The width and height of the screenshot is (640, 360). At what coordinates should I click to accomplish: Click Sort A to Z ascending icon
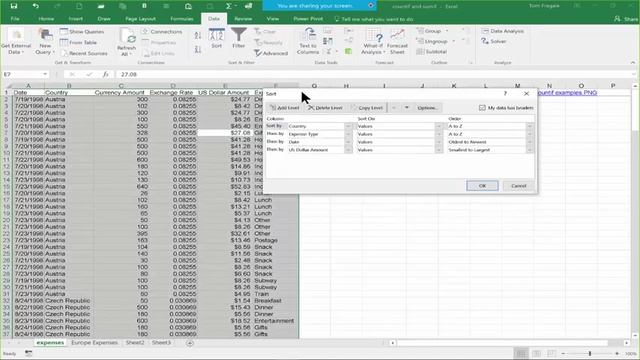(198, 36)
